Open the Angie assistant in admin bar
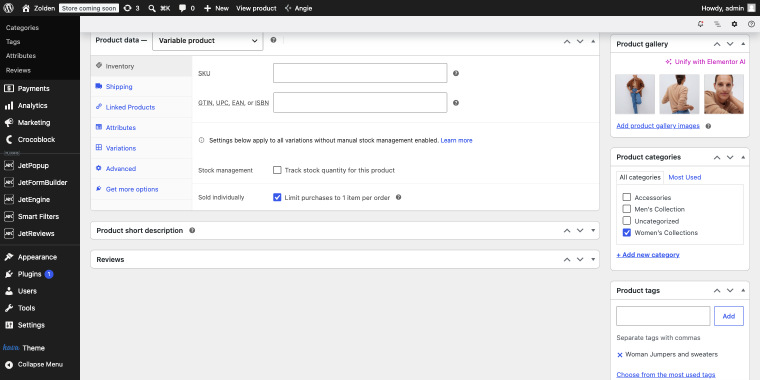760x380 pixels. pos(298,8)
